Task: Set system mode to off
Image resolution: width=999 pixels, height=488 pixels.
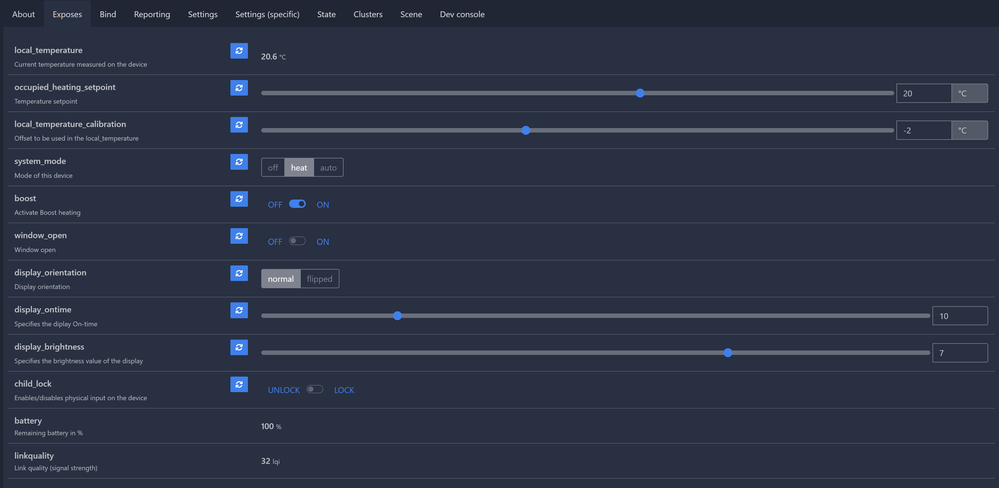Action: [273, 168]
